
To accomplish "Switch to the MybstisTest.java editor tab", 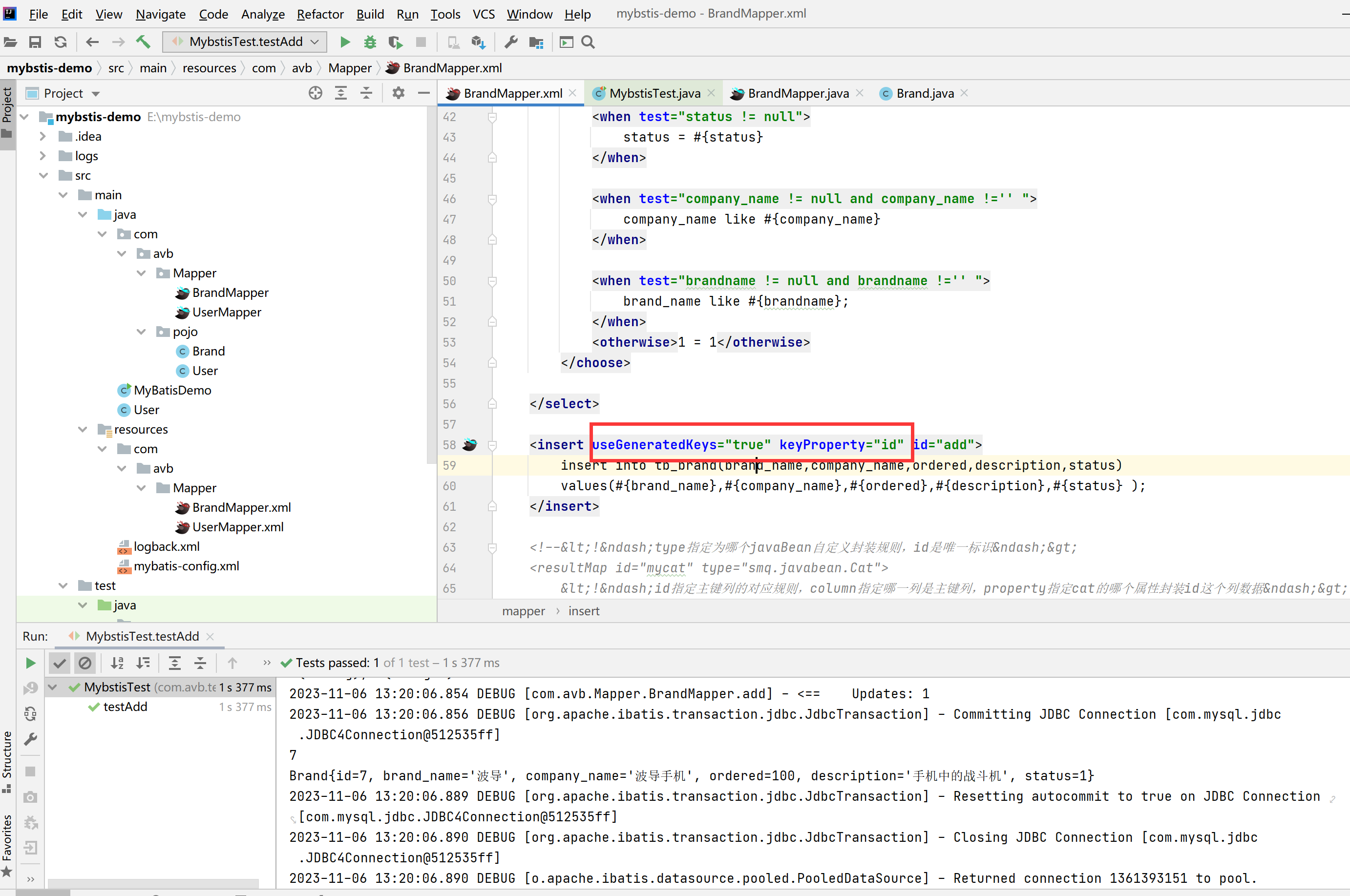I will click(654, 93).
